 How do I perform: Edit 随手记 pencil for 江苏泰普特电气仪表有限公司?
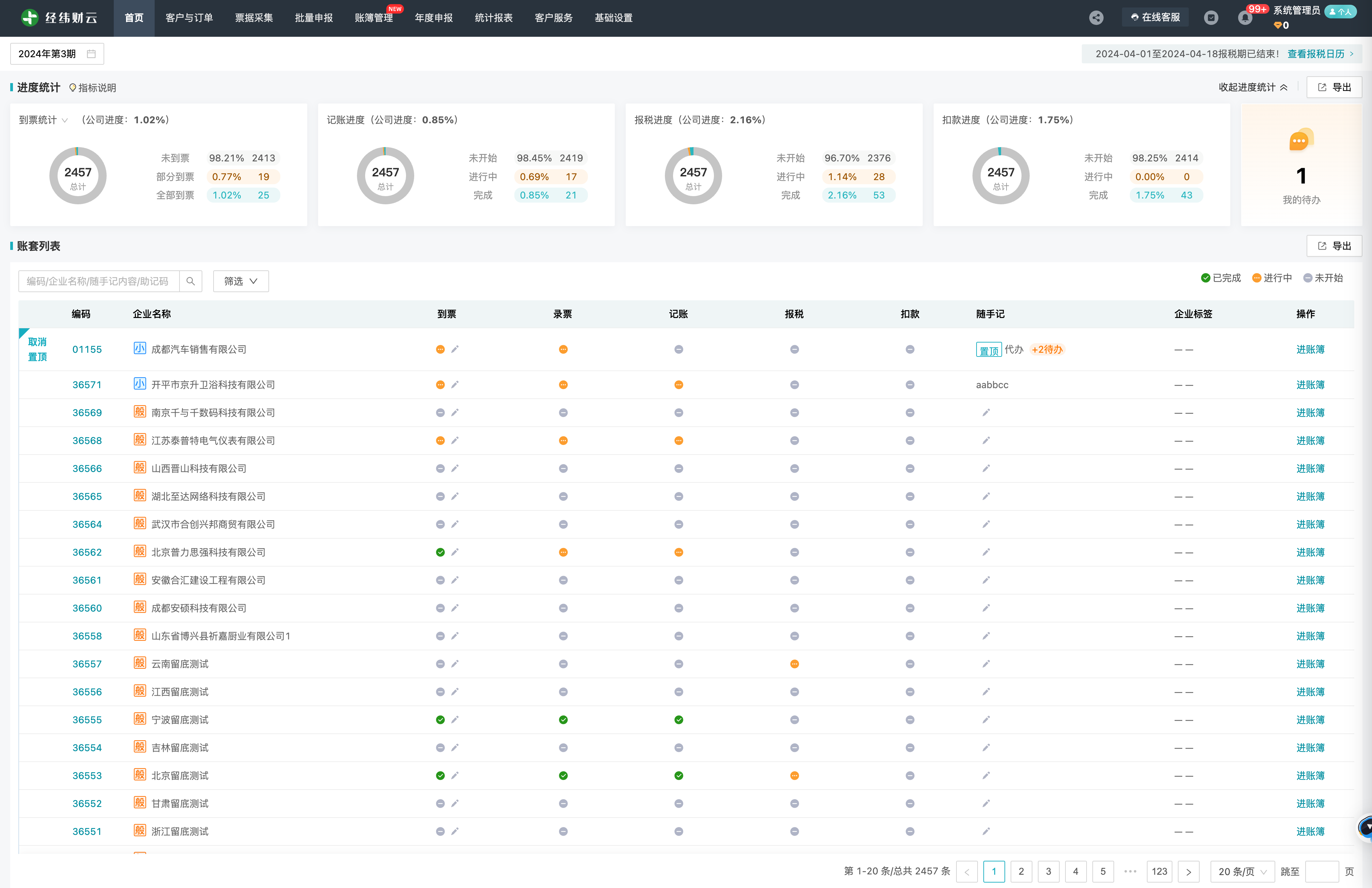point(986,441)
